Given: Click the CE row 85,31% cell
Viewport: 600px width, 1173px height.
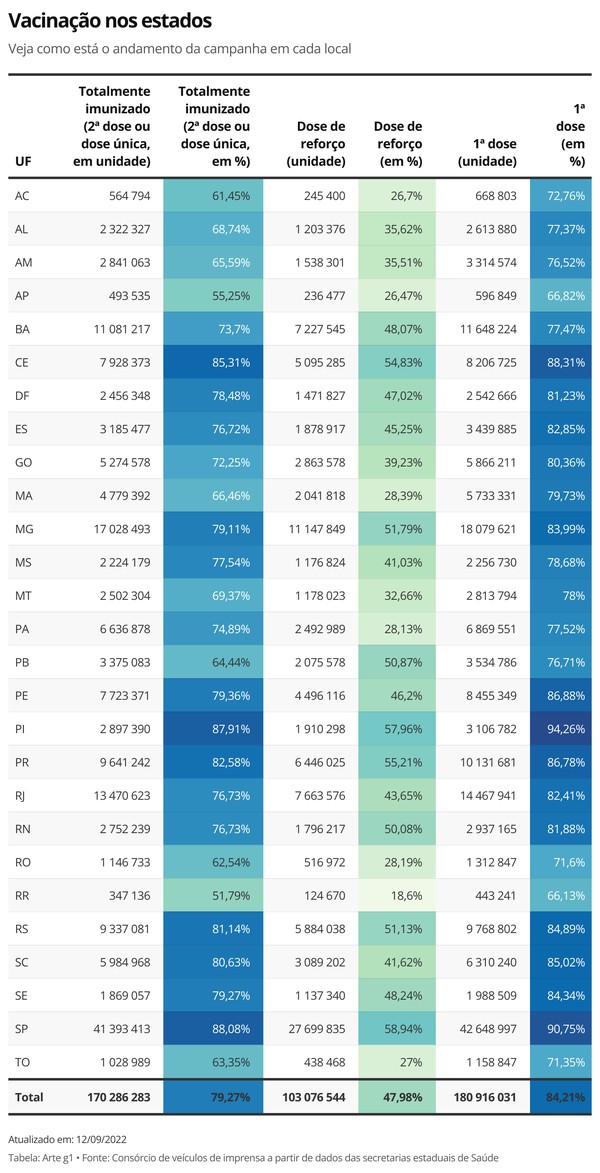Looking at the screenshot, I should pyautogui.click(x=212, y=362).
